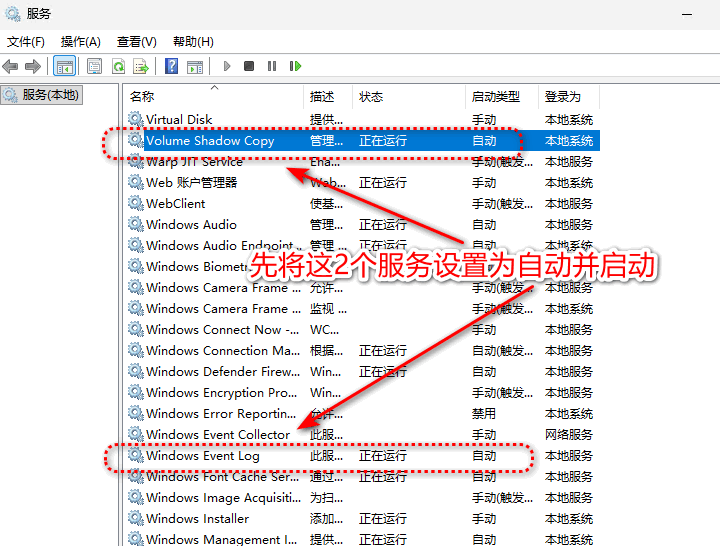
Task: Click 自动(触发... type of Windows Connection Manager
Action: 502,351
